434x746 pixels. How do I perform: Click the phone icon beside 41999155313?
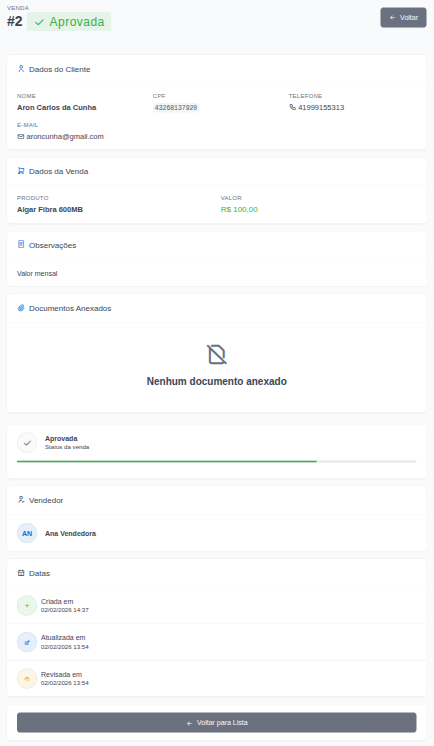click(293, 107)
